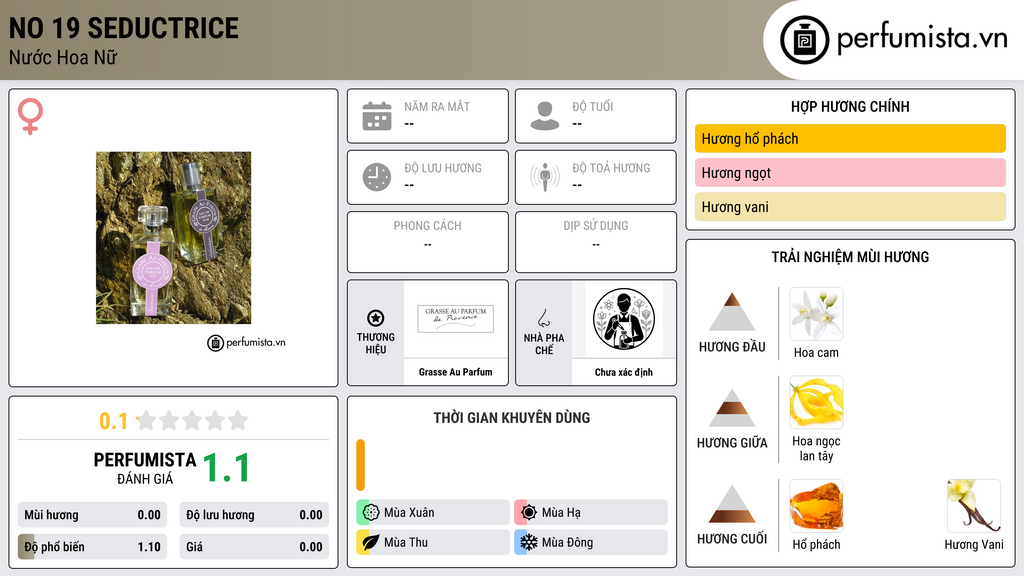This screenshot has height=576, width=1024.
Task: Click the star badge icon above Thương hiệu
Action: (376, 318)
